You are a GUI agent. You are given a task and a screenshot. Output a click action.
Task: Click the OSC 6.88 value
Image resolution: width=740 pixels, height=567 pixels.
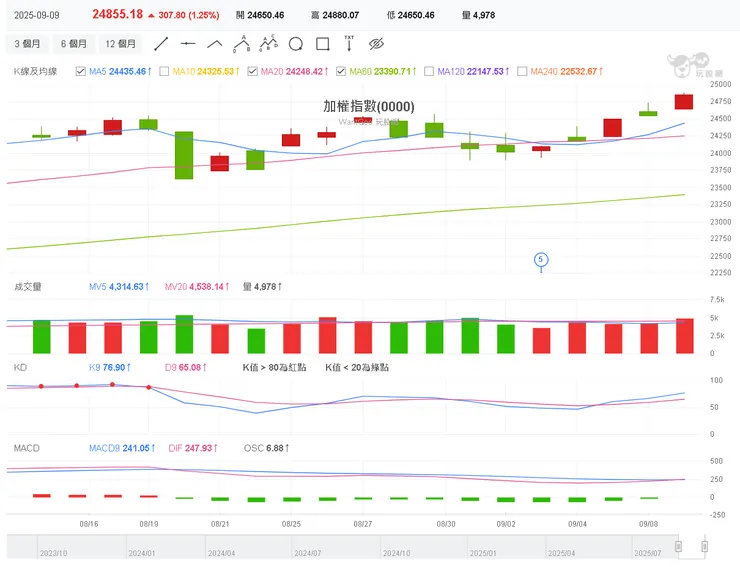[266, 448]
